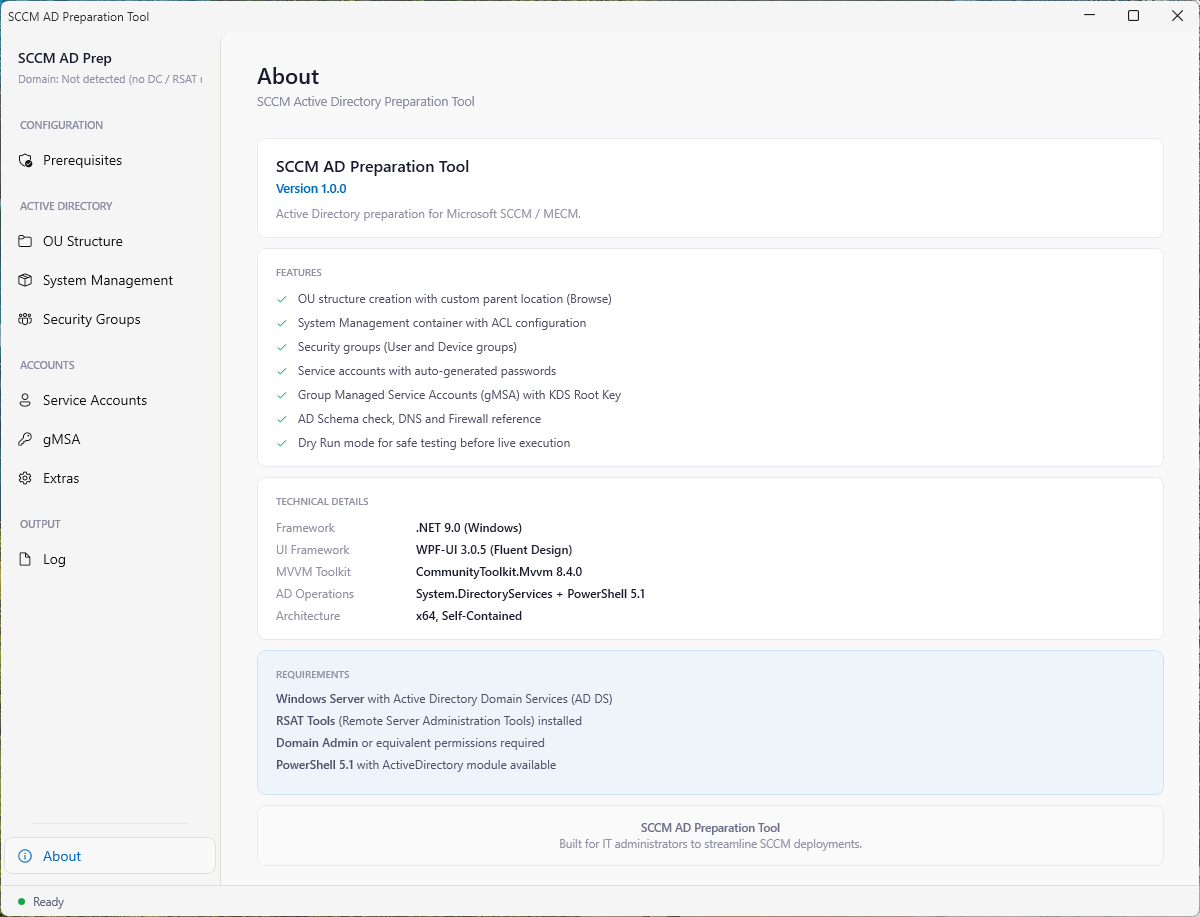Click PowerShell 5.1 requirement line
The width and height of the screenshot is (1200, 917).
point(416,765)
